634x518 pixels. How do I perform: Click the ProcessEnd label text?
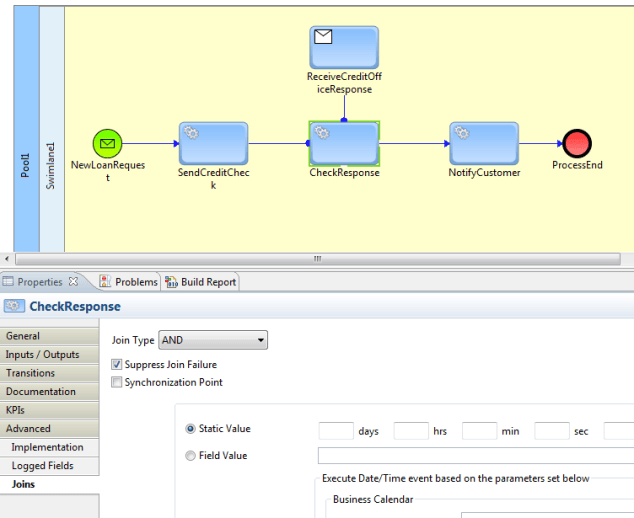(x=577, y=165)
